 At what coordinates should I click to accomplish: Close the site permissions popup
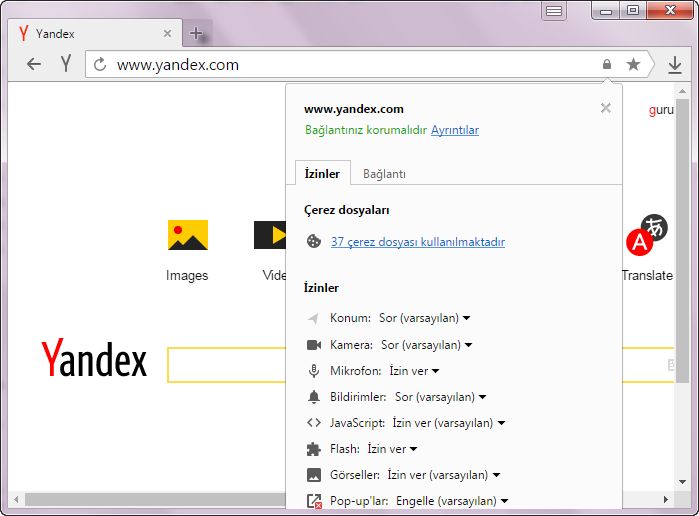pos(605,108)
